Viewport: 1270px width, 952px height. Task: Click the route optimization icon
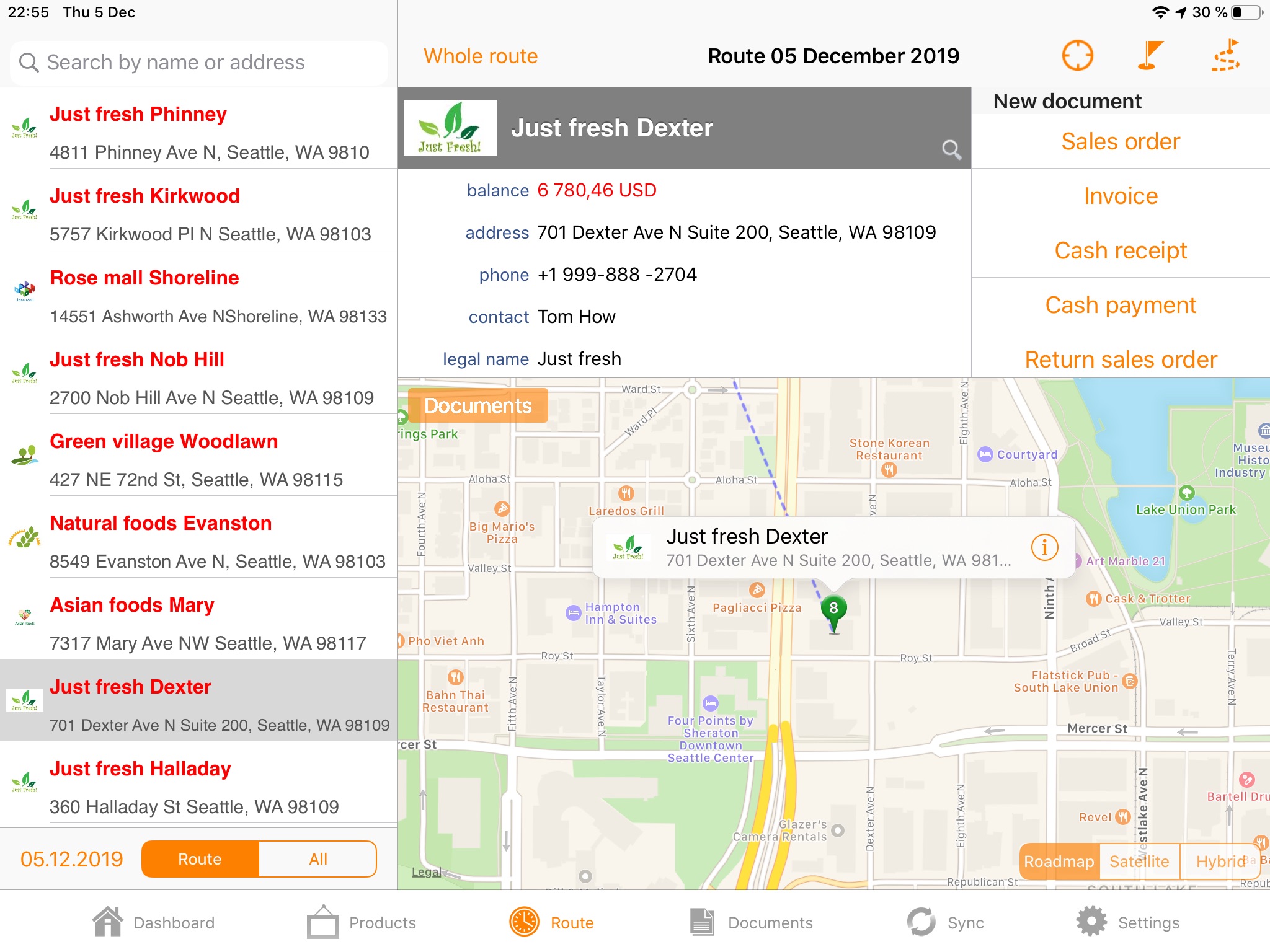[1225, 55]
